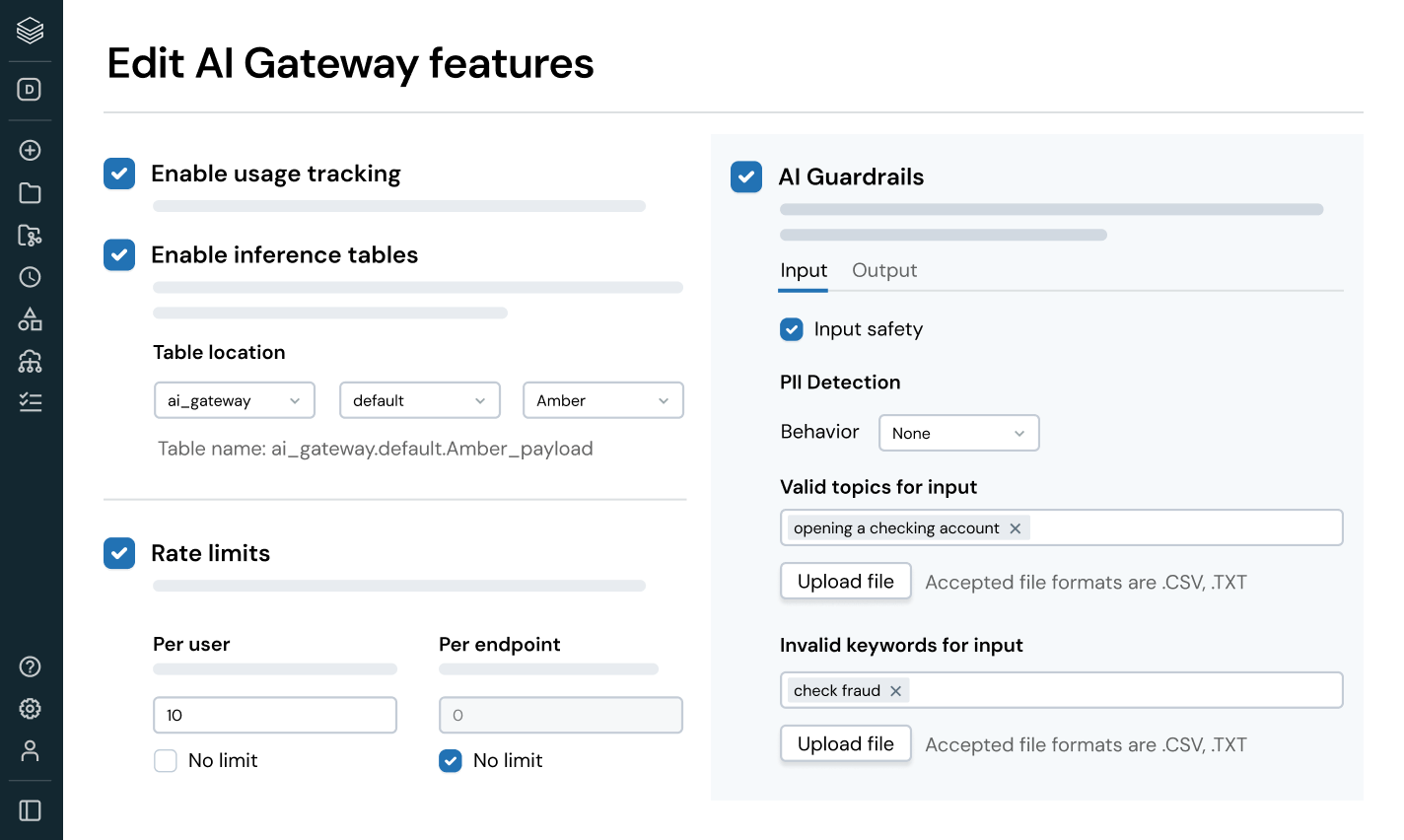Collapse the sidebar with the panel icon
Screen dimensions: 1404x840
pos(31,810)
